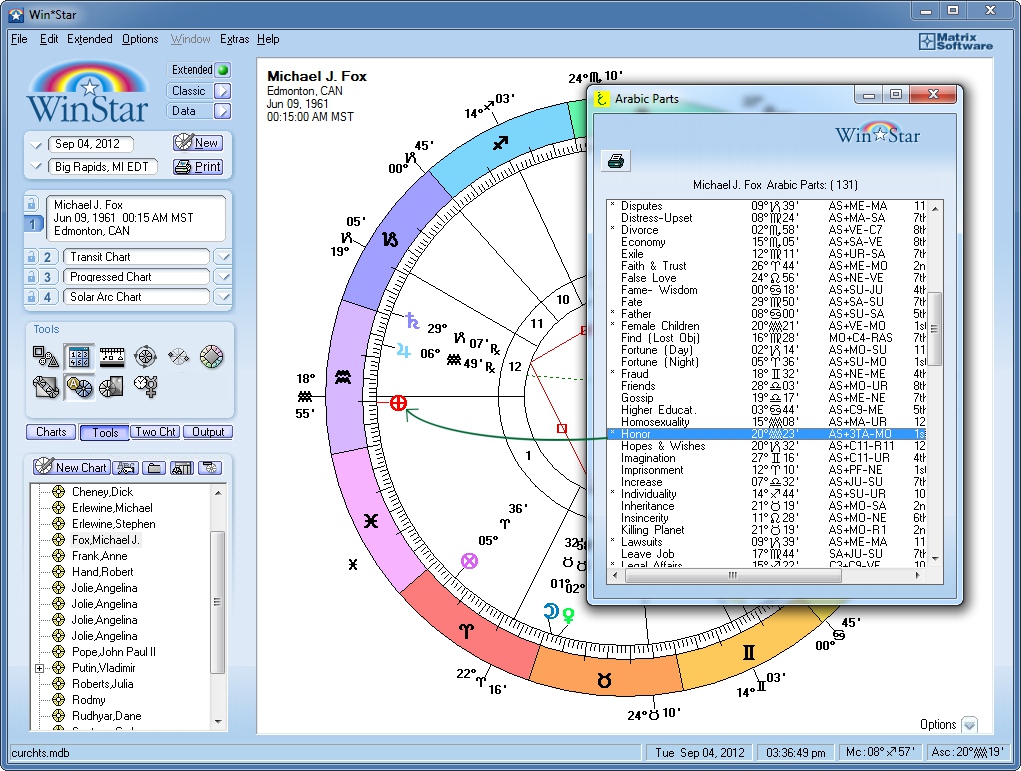Click the Sagittarius sign in the zodiac ring
The image size is (1021, 771).
coord(500,142)
